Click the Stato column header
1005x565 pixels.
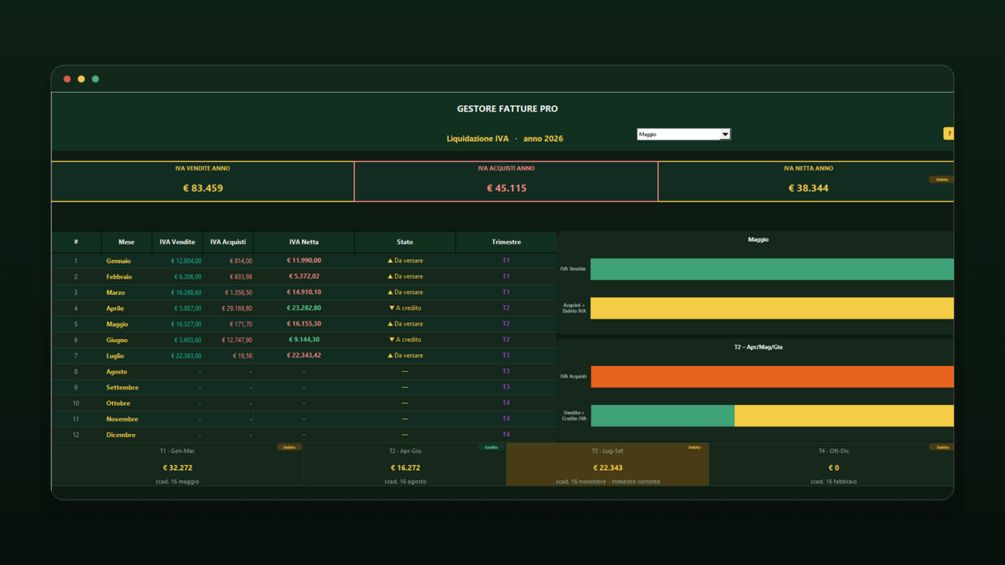point(405,242)
